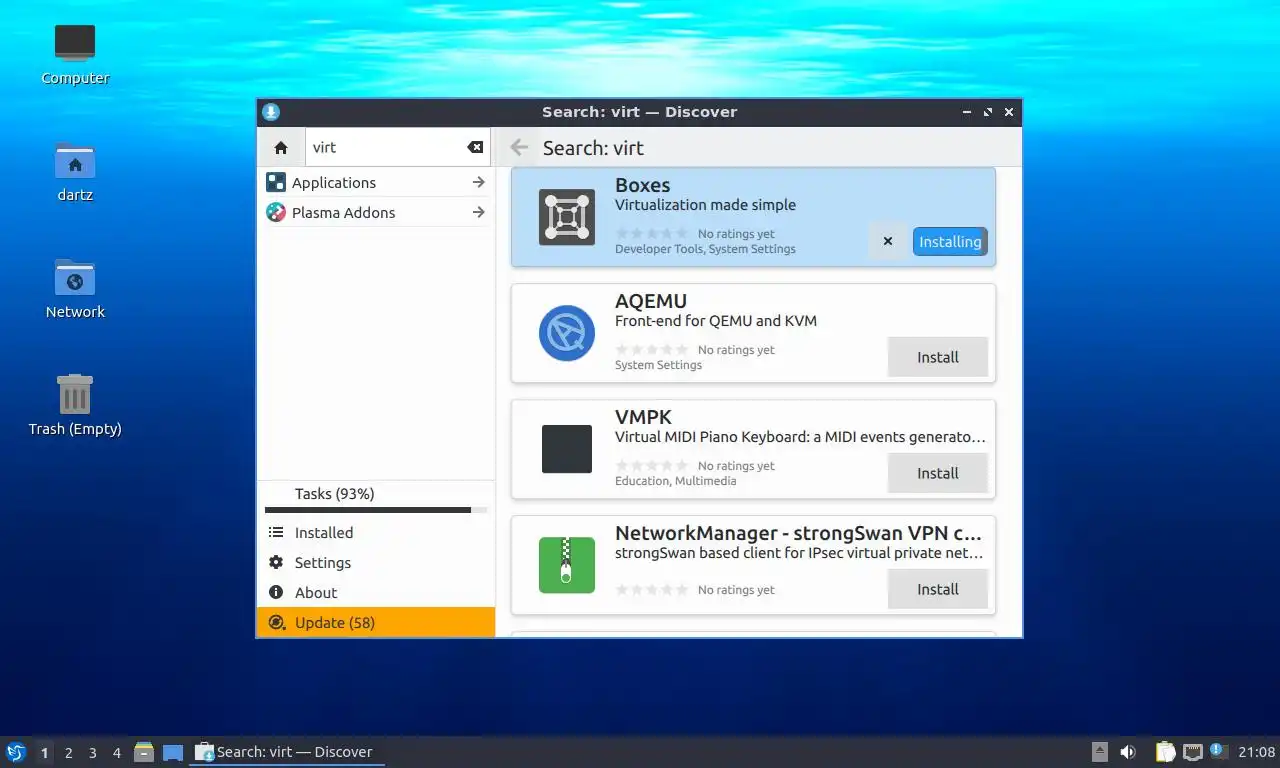Screen dimensions: 1280x768
Task: Click the Update refresh icon
Action: [276, 622]
